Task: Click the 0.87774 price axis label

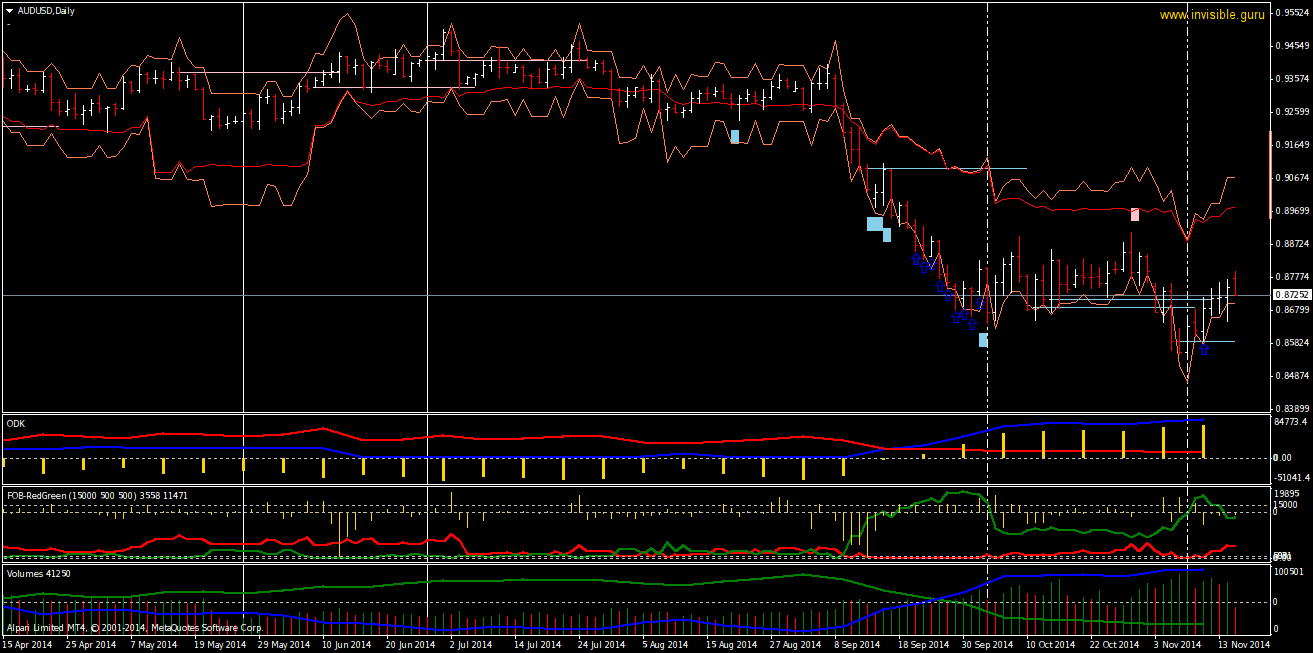Action: click(1291, 277)
